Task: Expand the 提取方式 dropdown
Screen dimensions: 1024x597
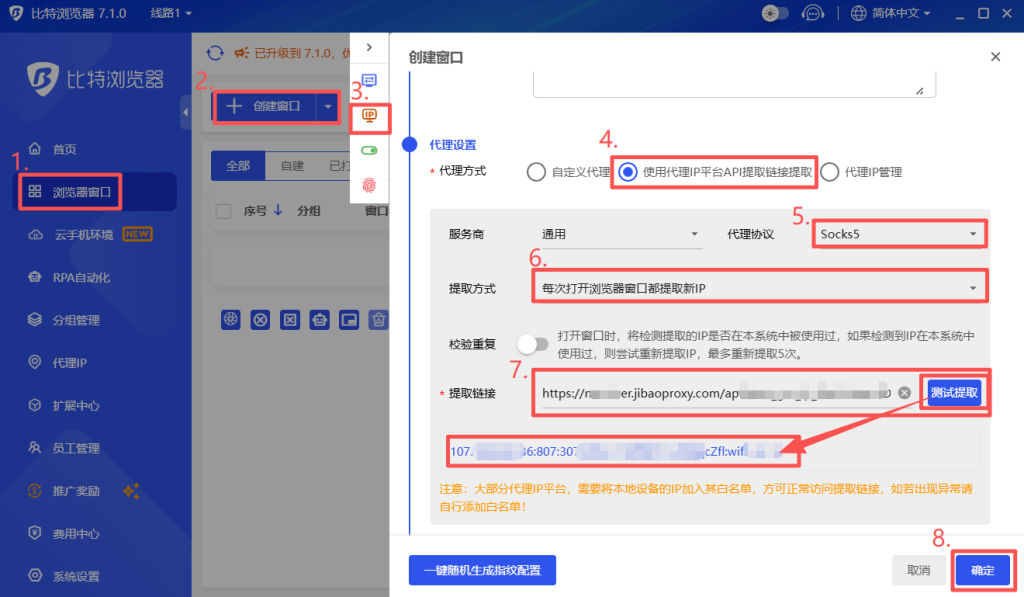Action: 757,288
